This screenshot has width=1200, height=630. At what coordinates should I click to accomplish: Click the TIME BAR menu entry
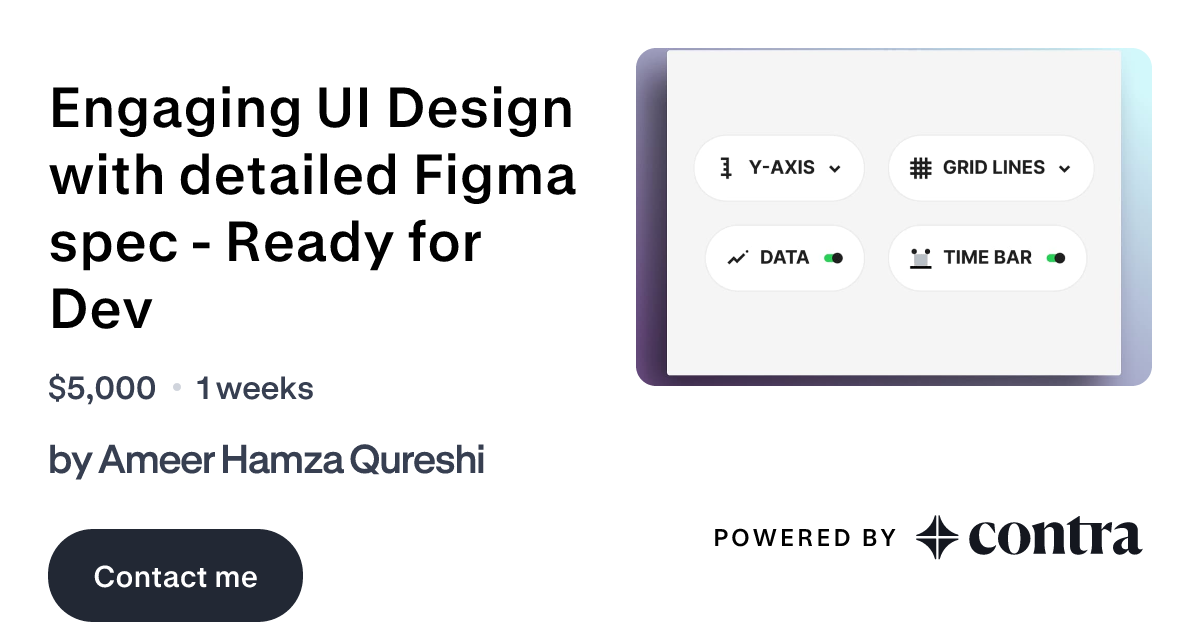(x=987, y=258)
